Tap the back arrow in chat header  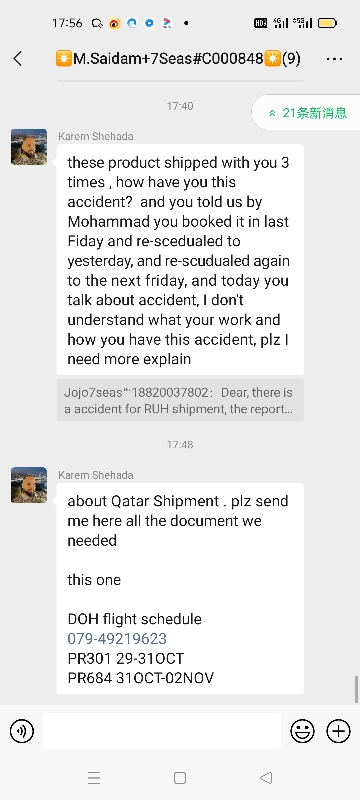pyautogui.click(x=18, y=59)
